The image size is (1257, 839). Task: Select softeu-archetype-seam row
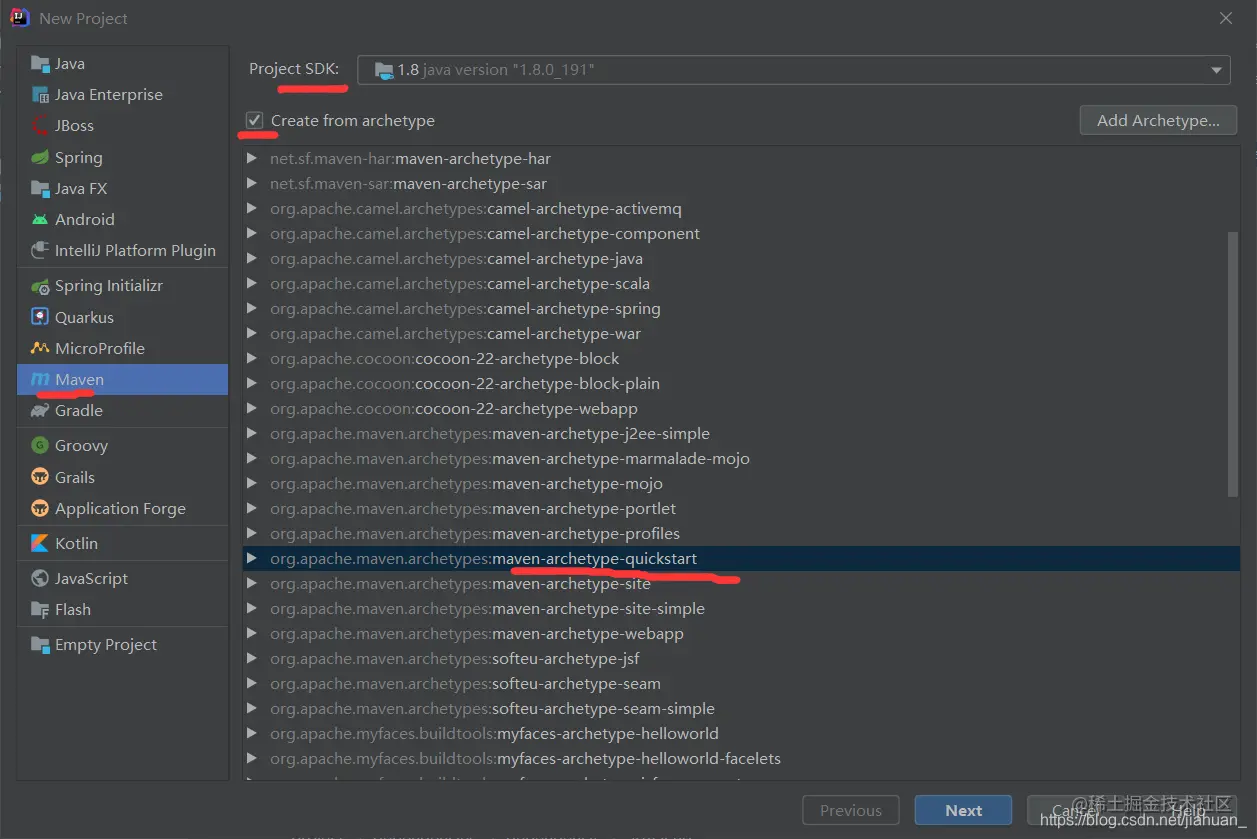[x=741, y=683]
